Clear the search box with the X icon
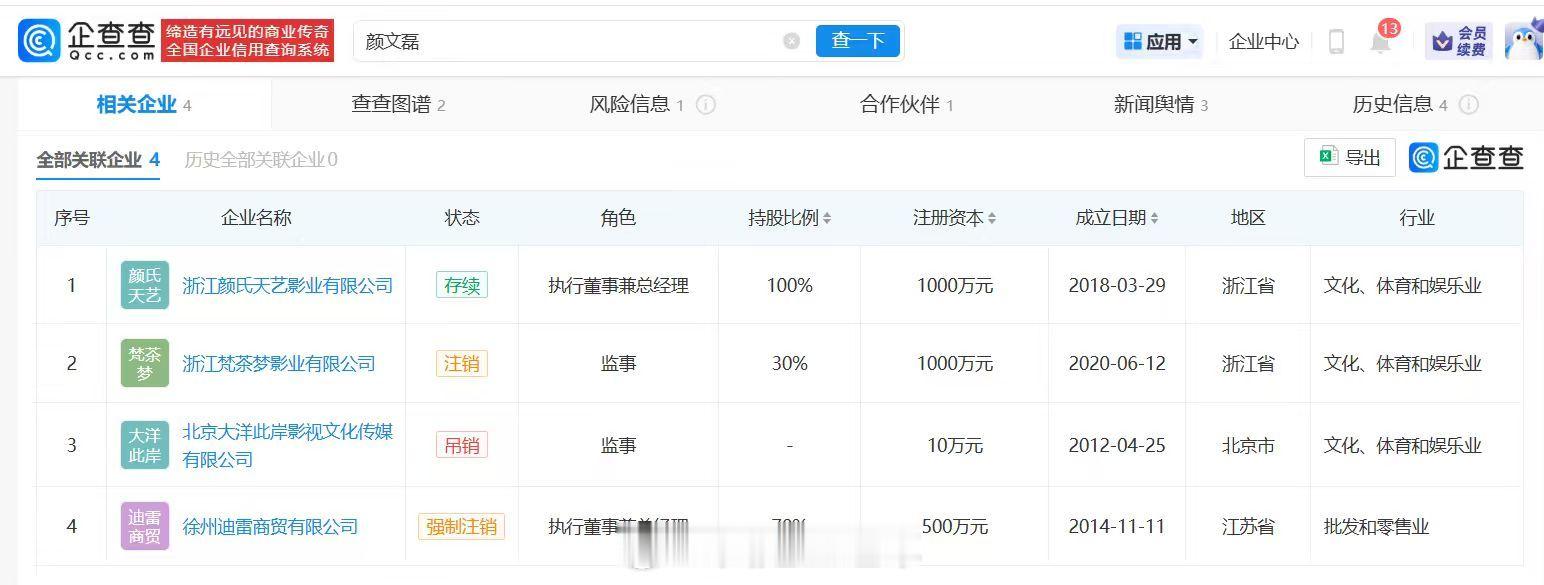Viewport: 1544px width, 585px height. point(792,41)
